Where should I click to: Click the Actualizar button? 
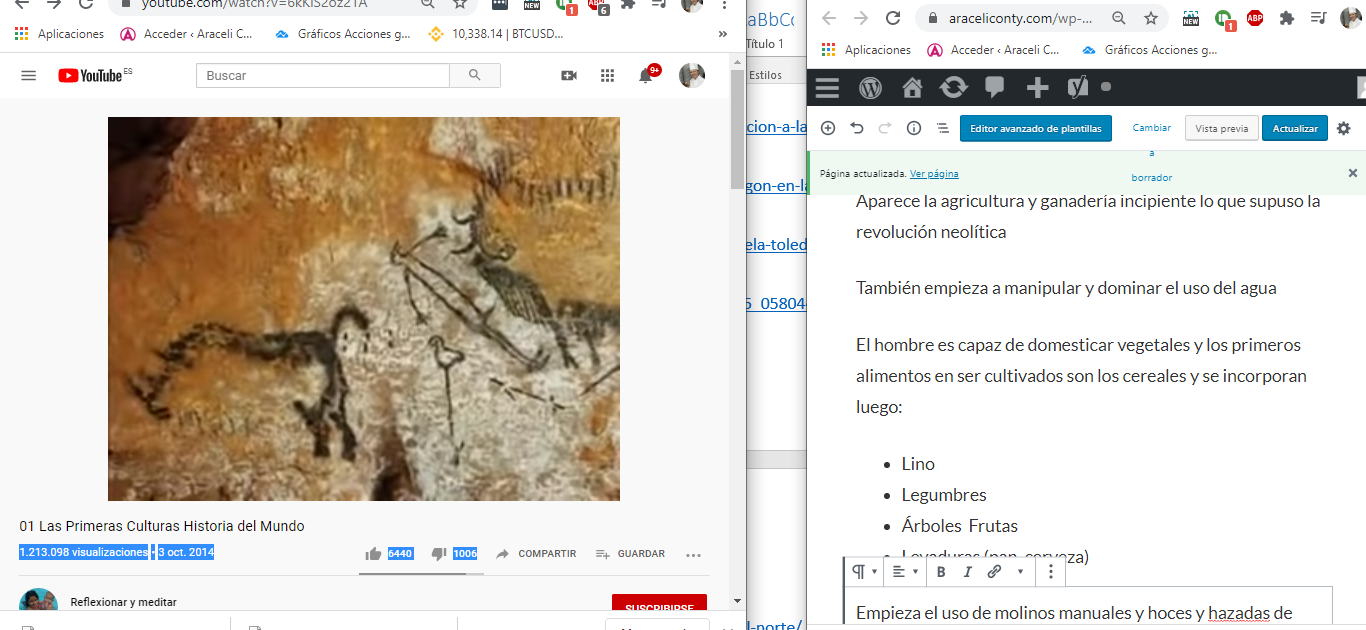(1295, 128)
